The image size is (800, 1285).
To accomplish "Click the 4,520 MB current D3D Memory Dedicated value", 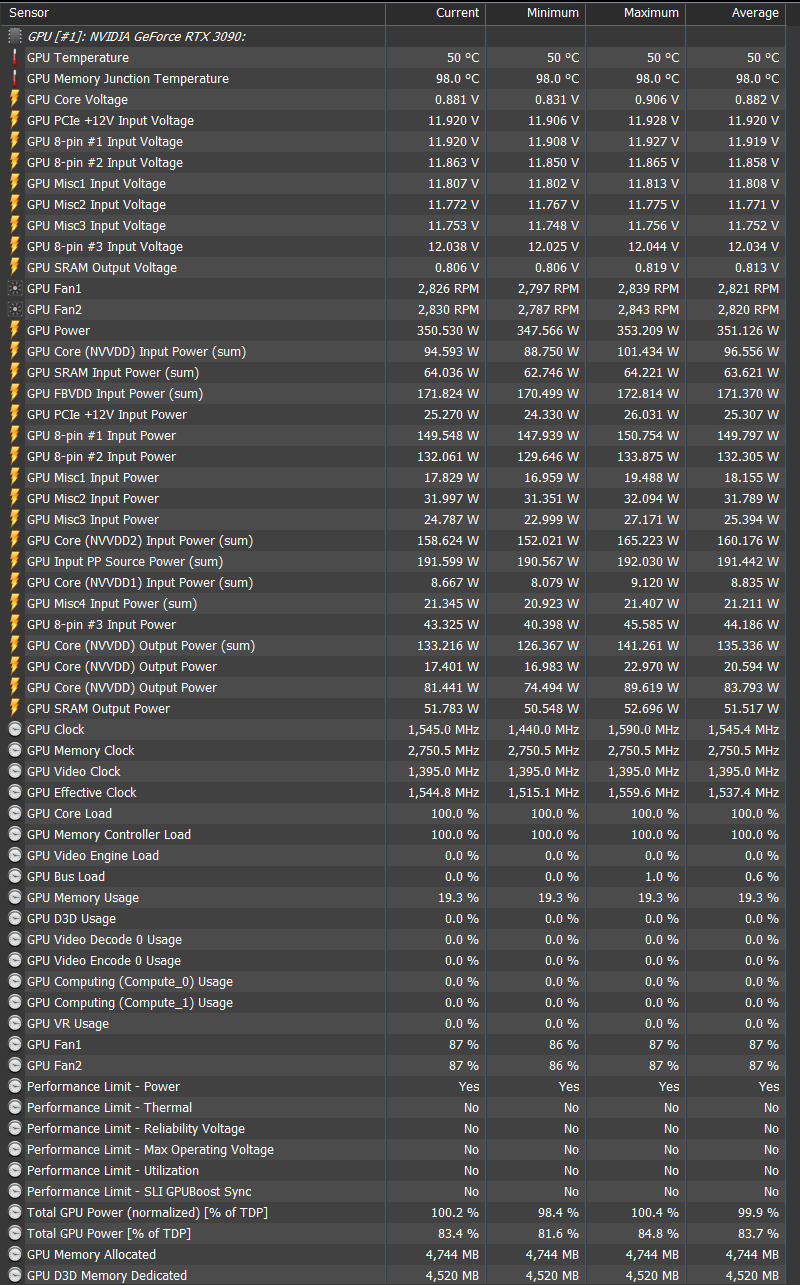I will tap(453, 1275).
